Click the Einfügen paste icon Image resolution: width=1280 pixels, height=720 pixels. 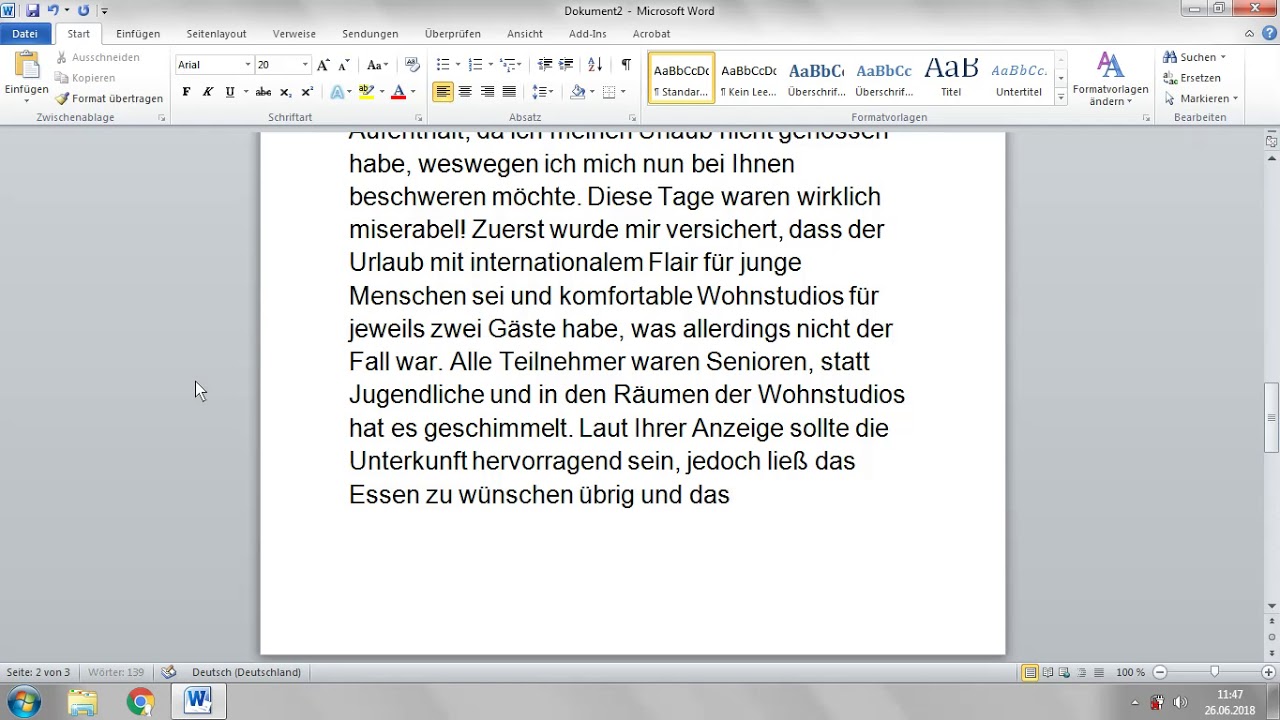26,64
